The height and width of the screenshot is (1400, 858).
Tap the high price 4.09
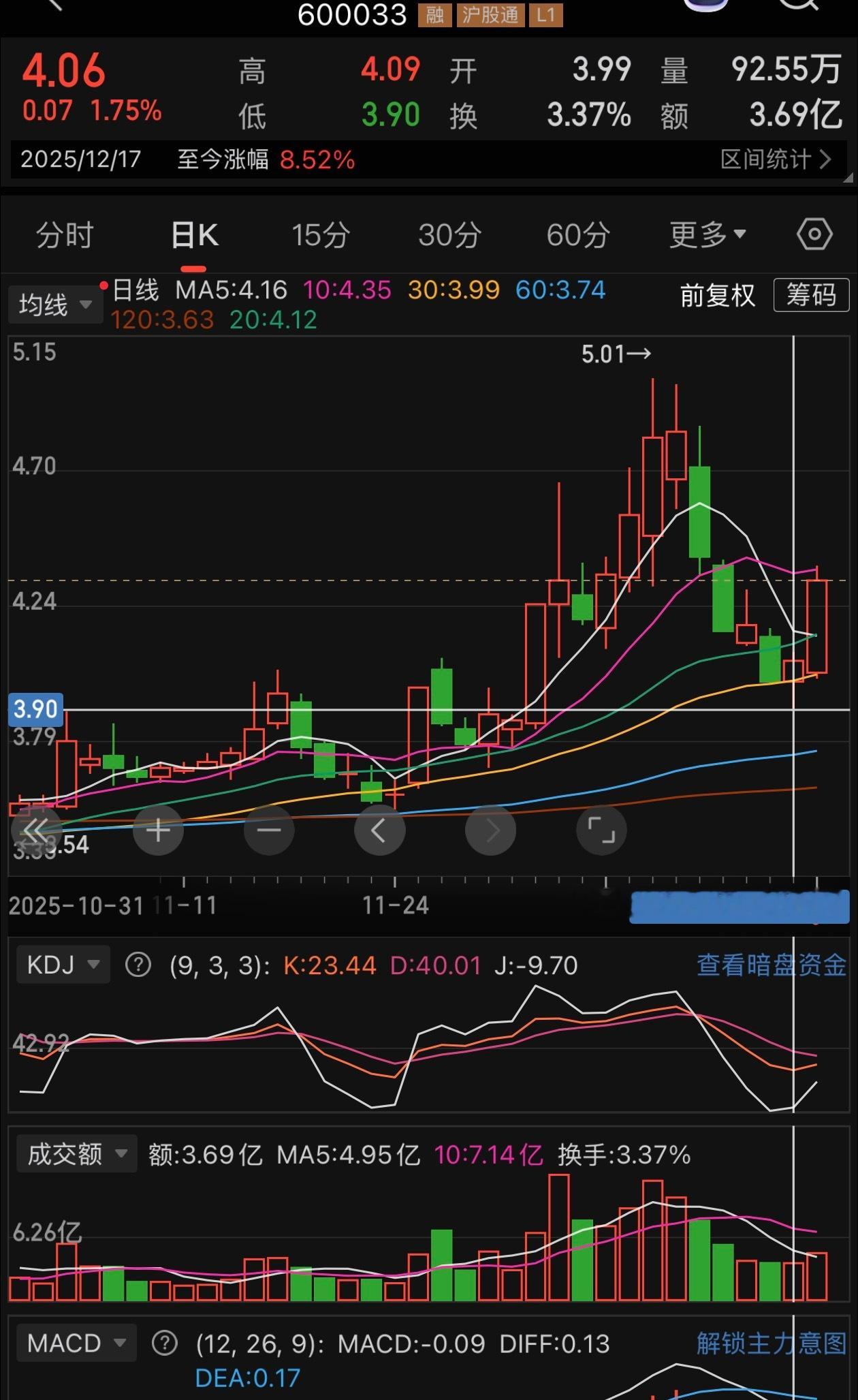(391, 69)
